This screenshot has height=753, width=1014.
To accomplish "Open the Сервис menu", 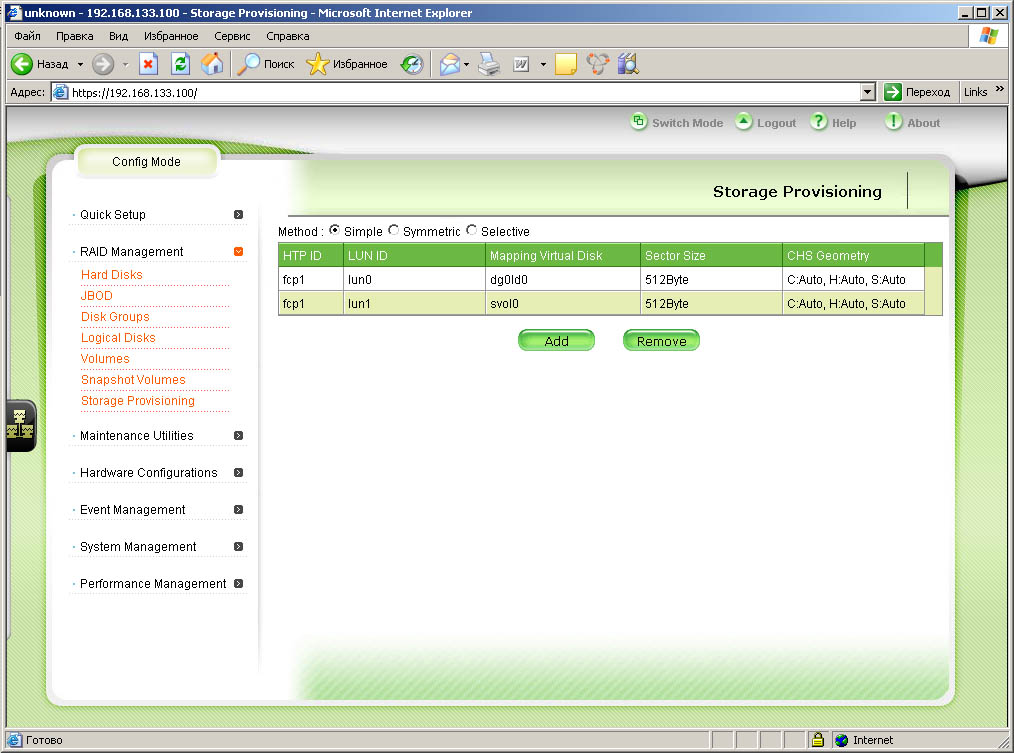I will (232, 36).
